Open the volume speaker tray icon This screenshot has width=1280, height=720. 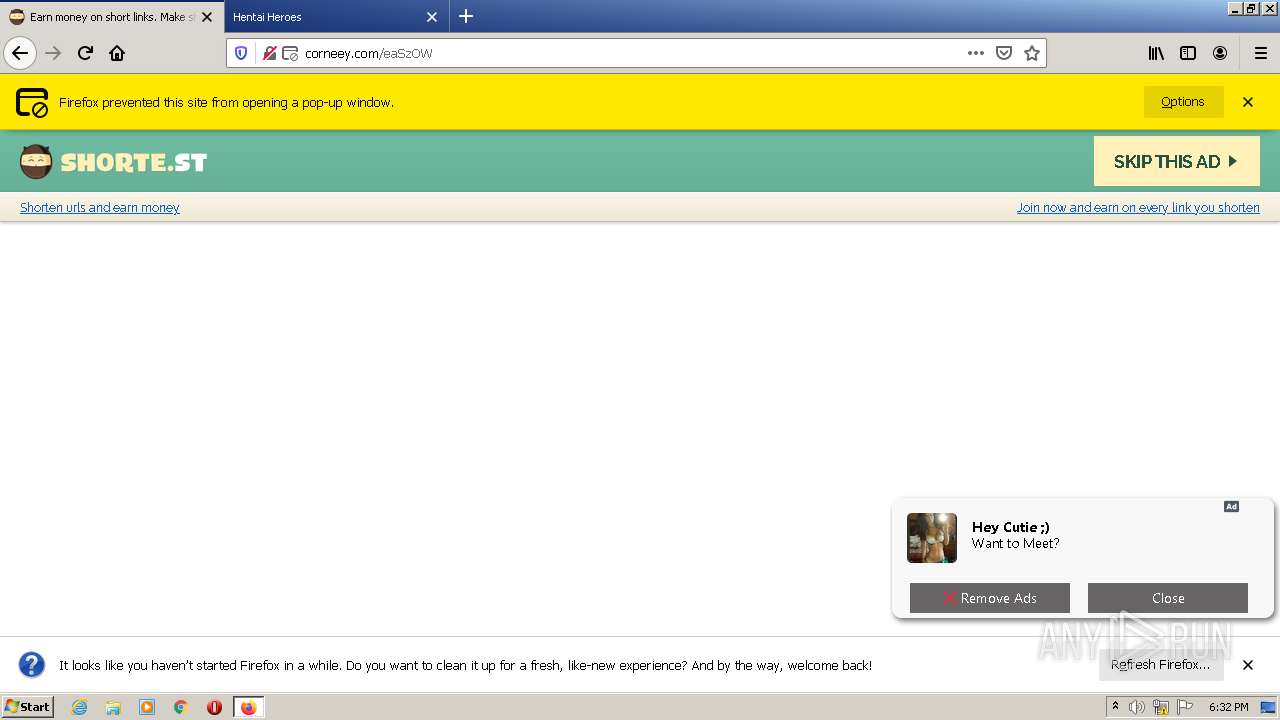click(1137, 707)
